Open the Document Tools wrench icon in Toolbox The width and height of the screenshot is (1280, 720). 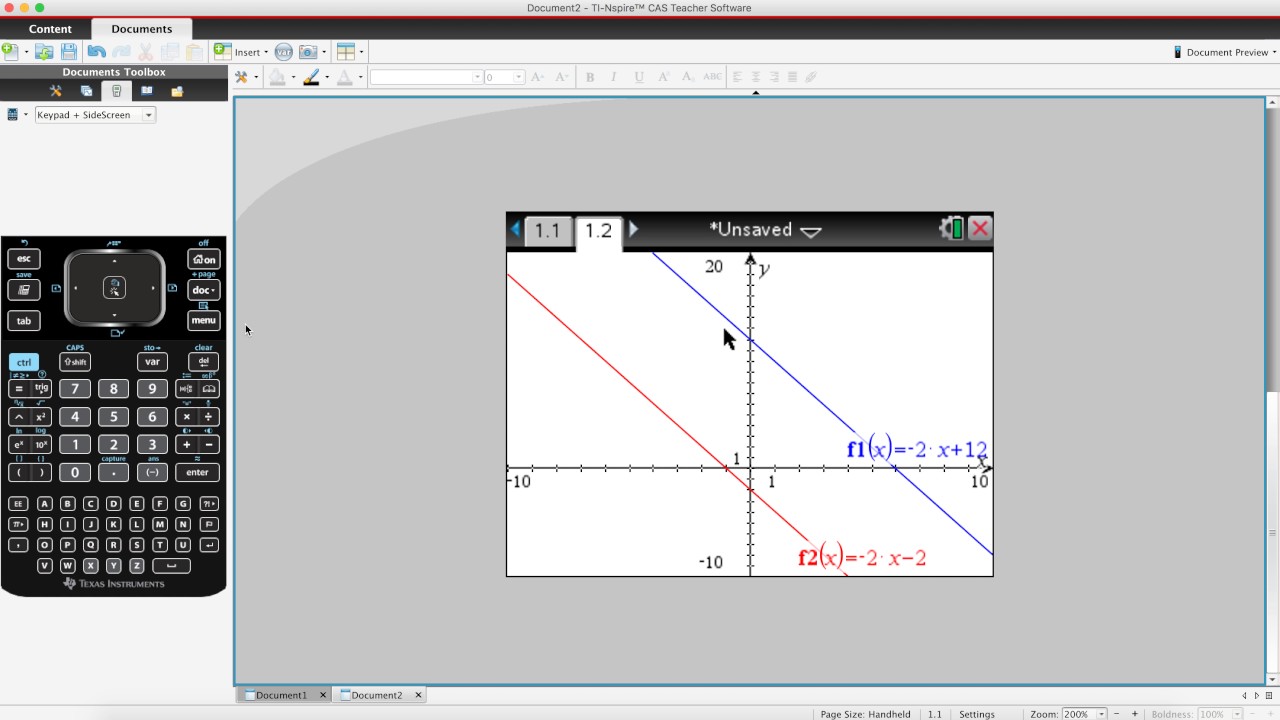56,91
